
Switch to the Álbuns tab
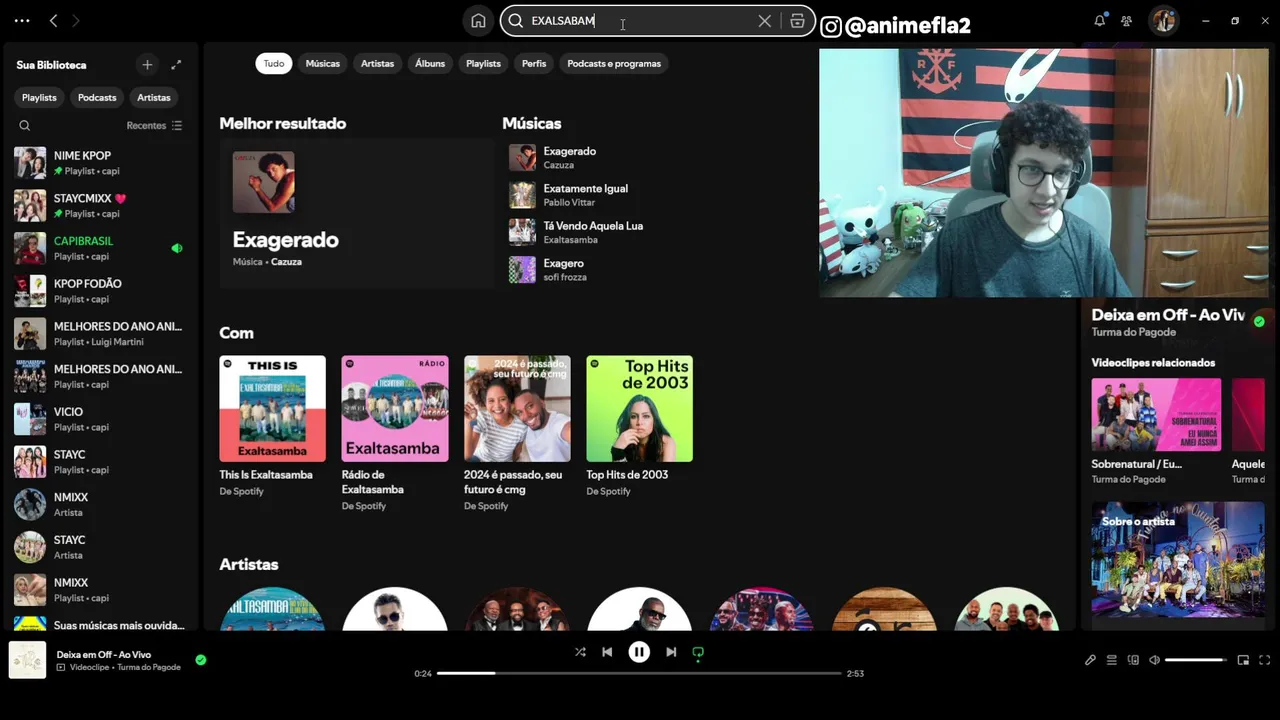tap(430, 63)
